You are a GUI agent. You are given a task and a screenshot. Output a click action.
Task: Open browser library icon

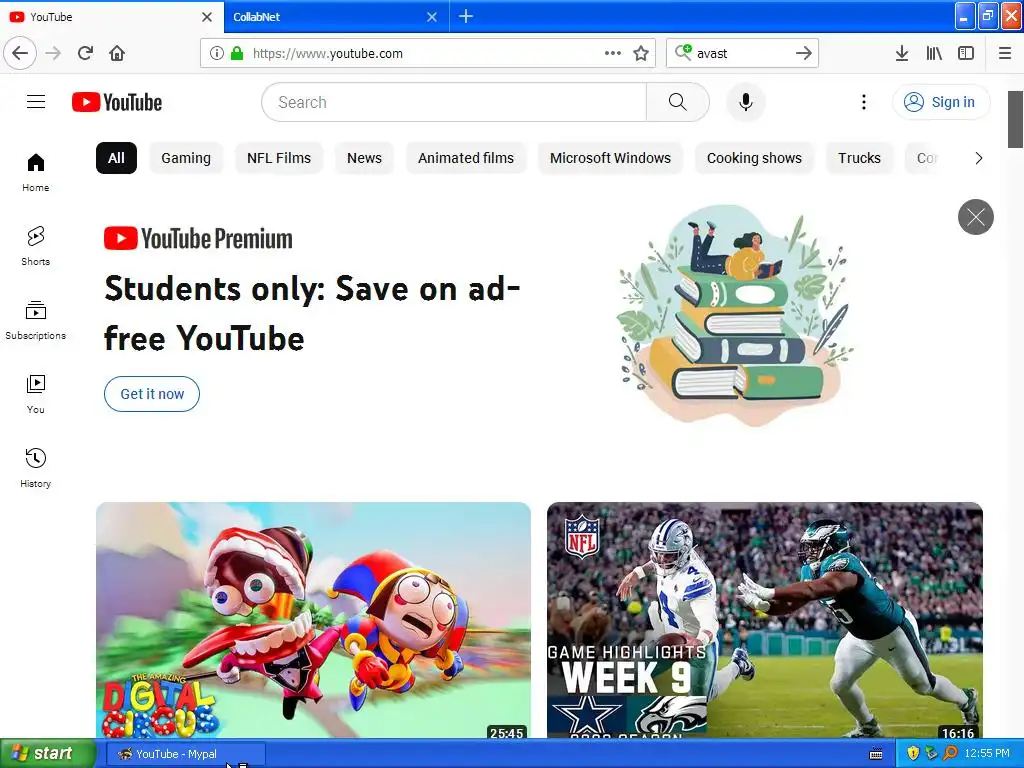point(934,53)
